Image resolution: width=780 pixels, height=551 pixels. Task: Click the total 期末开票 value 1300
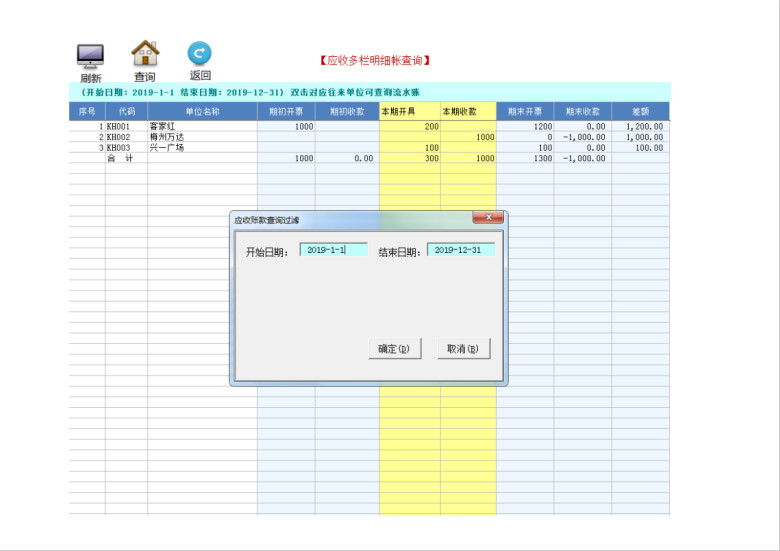[543, 158]
